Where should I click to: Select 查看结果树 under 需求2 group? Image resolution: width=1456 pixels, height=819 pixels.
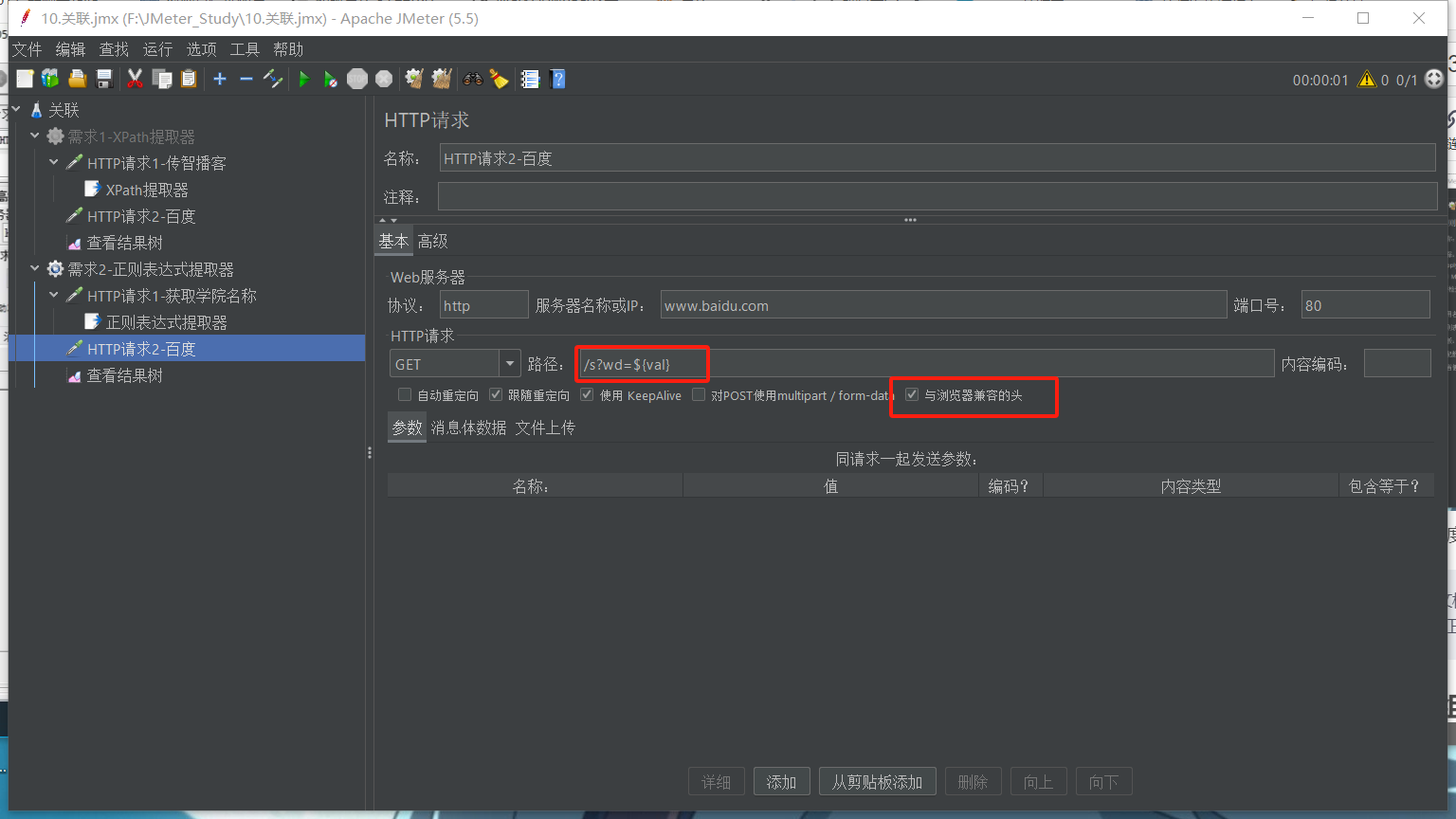click(x=125, y=375)
